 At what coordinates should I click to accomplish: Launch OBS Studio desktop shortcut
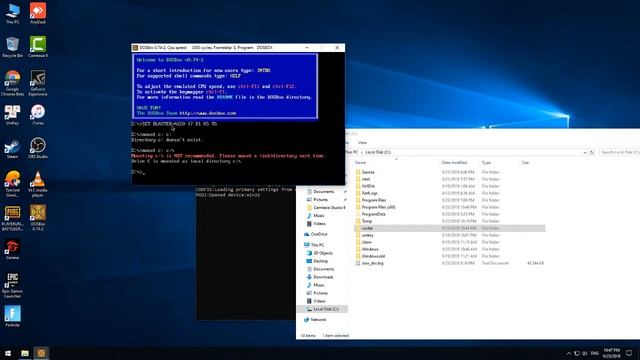(38, 149)
